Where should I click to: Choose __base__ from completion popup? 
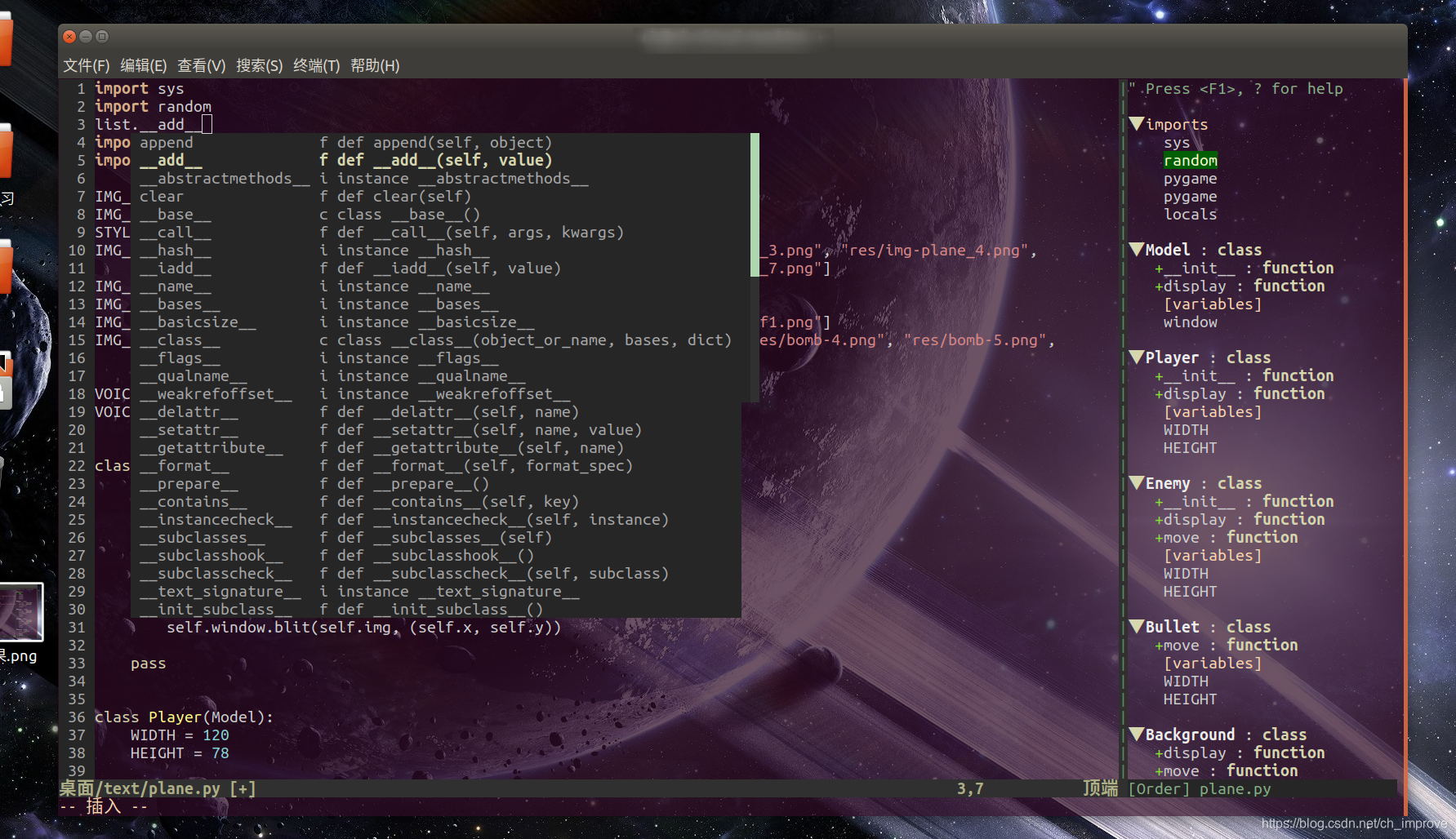pyautogui.click(x=440, y=214)
